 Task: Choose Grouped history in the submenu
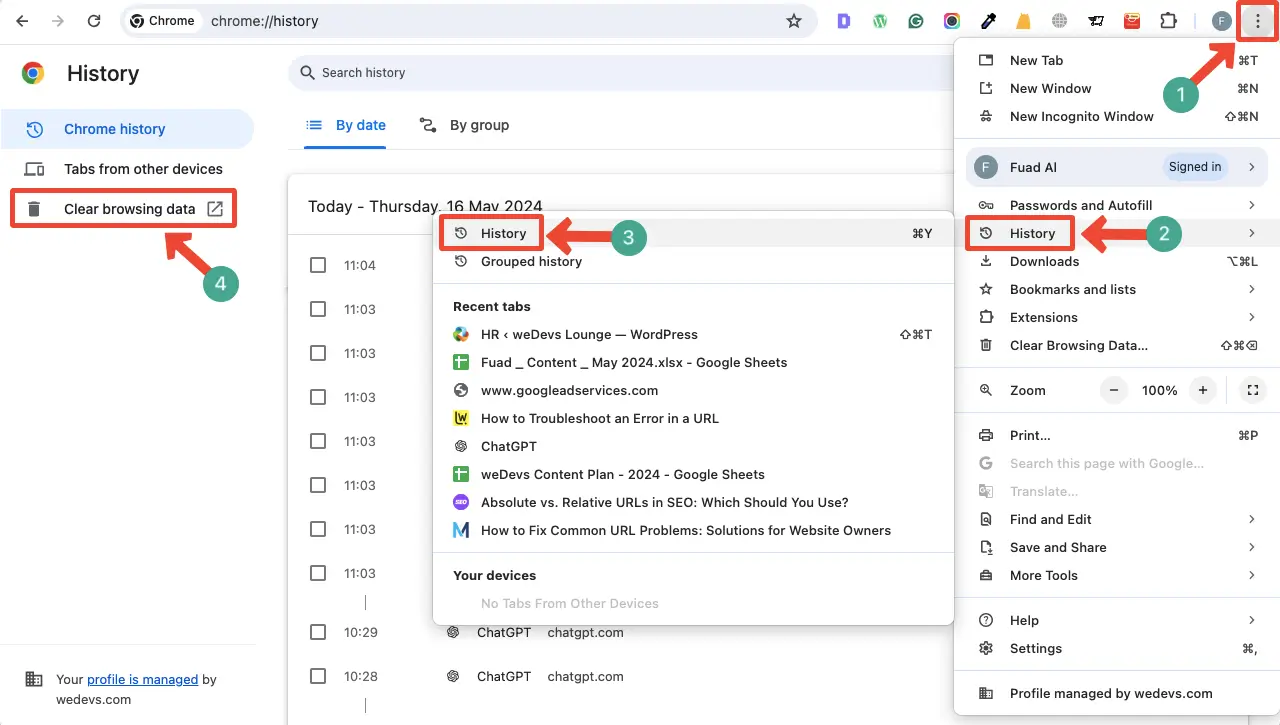coord(692,261)
